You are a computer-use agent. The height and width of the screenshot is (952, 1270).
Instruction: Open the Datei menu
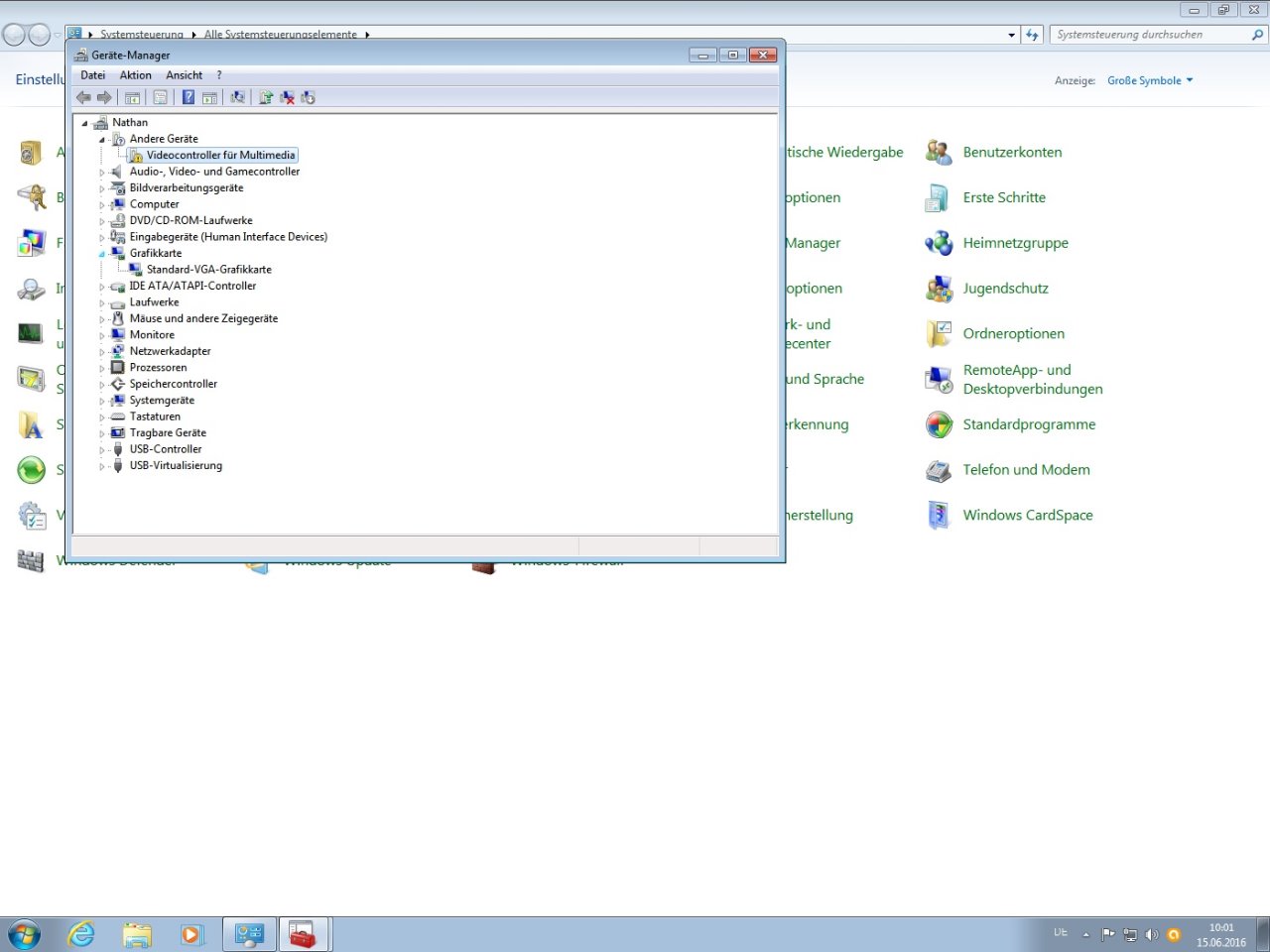pos(92,75)
